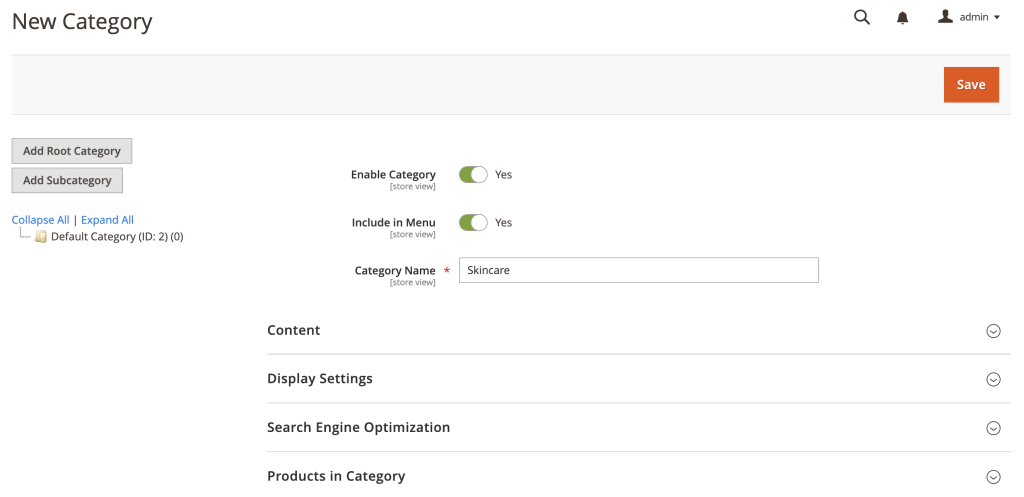
Task: Toggle the Enable Category switch
Action: pos(473,175)
